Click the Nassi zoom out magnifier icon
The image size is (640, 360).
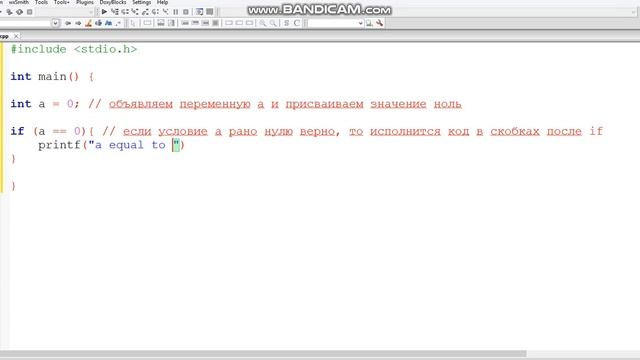pos(273,23)
